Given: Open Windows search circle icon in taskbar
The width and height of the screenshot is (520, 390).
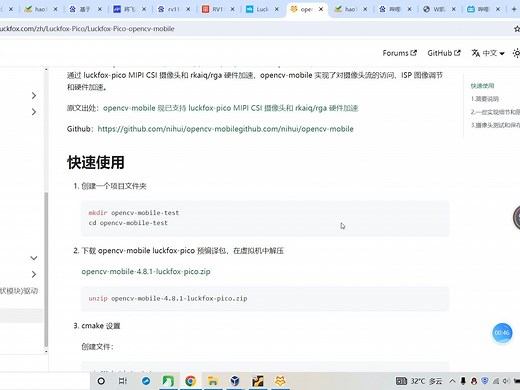Looking at the screenshot, I should pos(101,381).
